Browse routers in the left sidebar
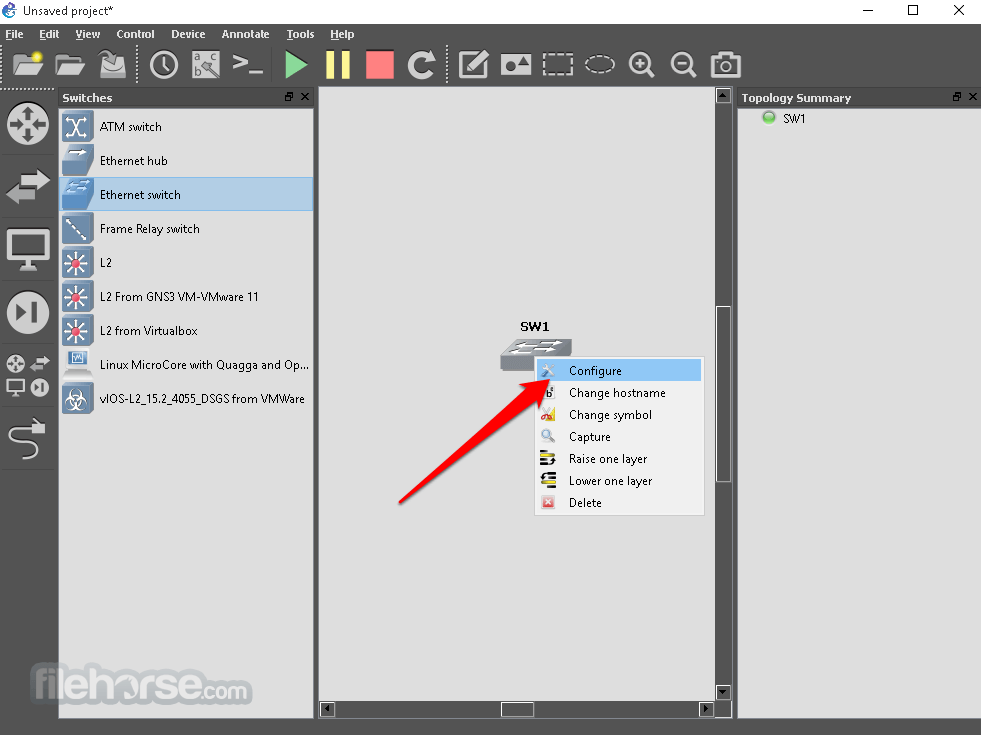Image resolution: width=981 pixels, height=735 pixels. coord(28,123)
